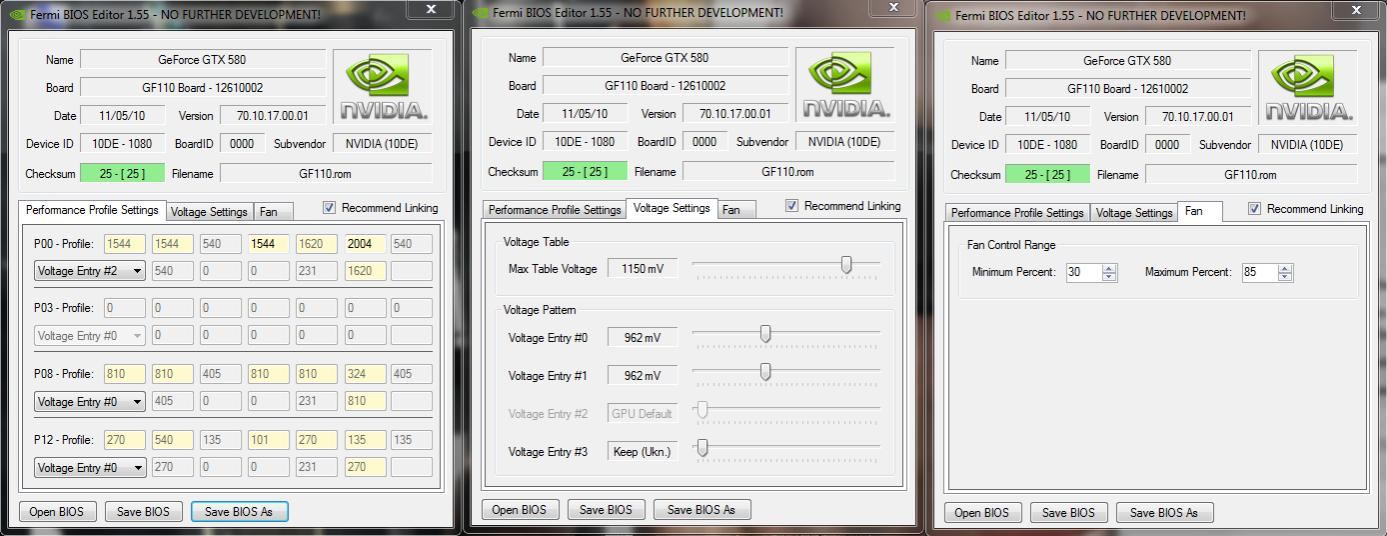Toggle Recommend Linking checkbox in left window

pos(329,208)
